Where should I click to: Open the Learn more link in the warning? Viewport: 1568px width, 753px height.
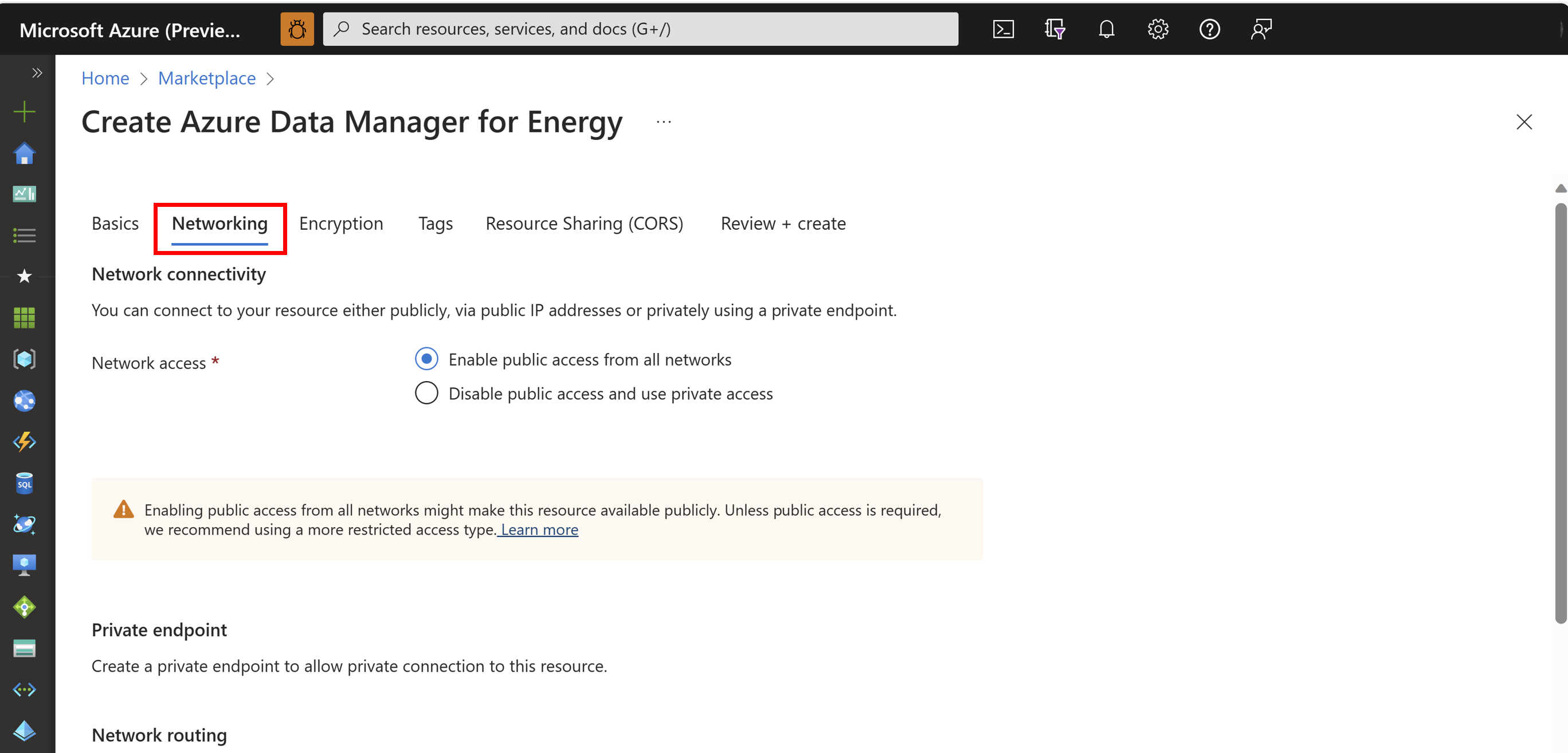tap(538, 529)
